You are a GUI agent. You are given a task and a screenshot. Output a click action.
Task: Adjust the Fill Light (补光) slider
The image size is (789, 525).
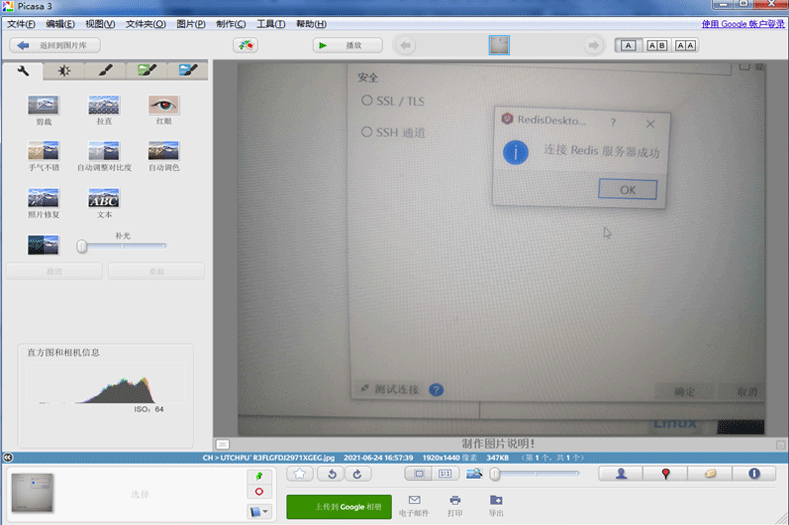(123, 246)
